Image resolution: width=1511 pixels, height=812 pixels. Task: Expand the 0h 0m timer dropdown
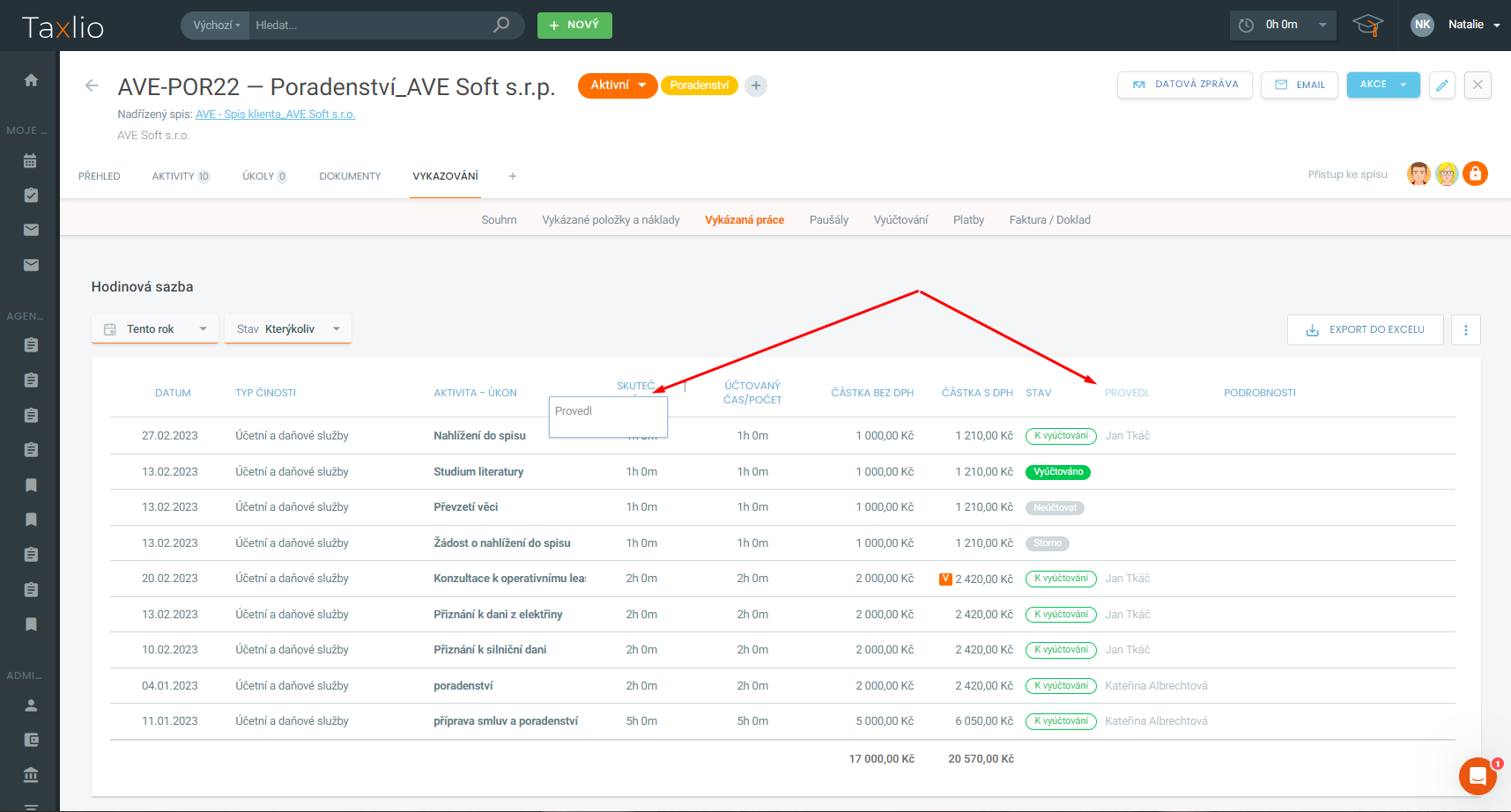click(x=1322, y=26)
